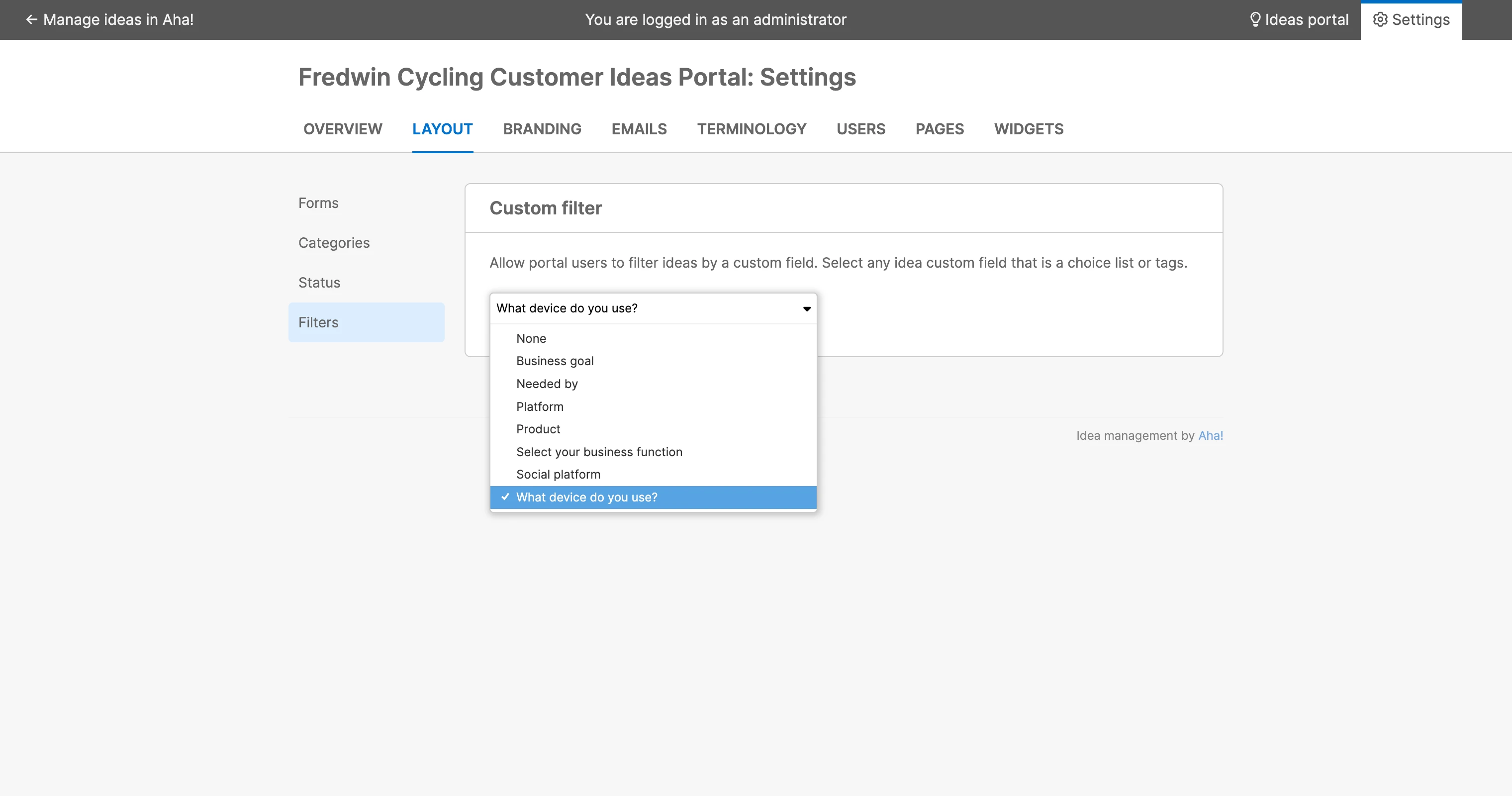Click the Settings gear icon
Viewport: 1512px width, 796px height.
click(1380, 20)
